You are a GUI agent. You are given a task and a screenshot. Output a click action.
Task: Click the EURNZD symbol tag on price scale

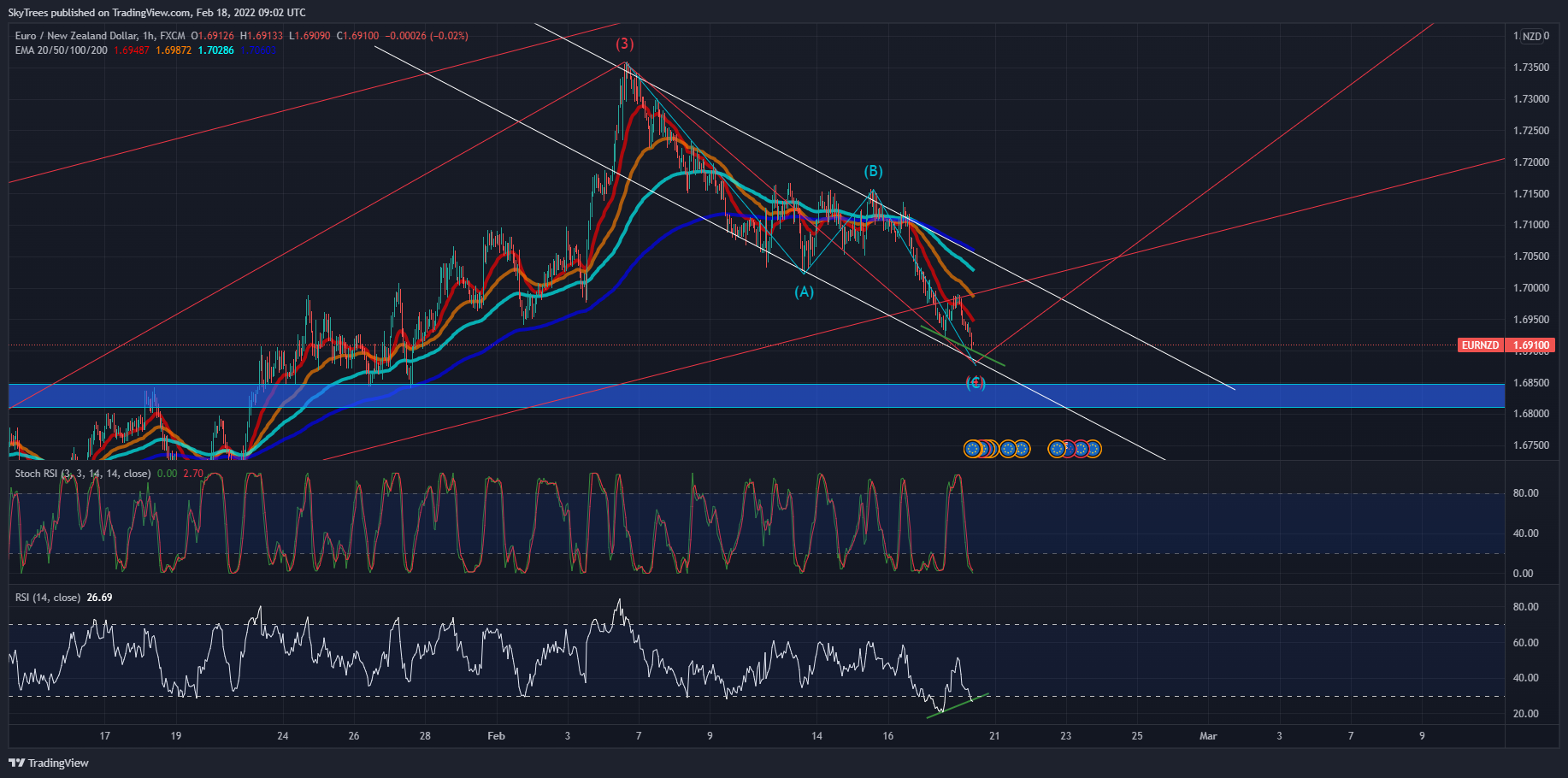click(1481, 345)
